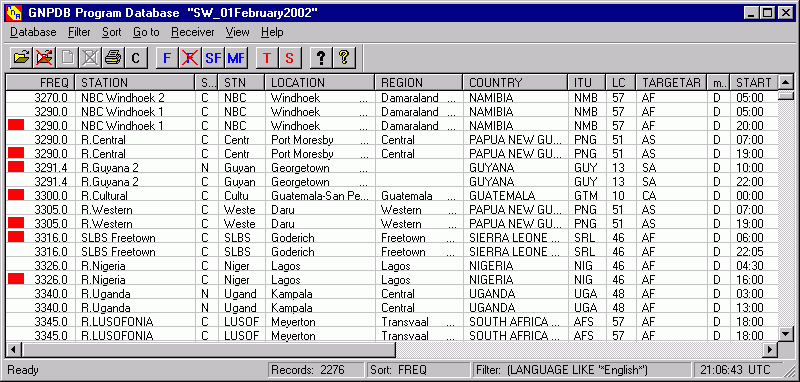Click the LC column header
This screenshot has width=800, height=382.
point(620,82)
